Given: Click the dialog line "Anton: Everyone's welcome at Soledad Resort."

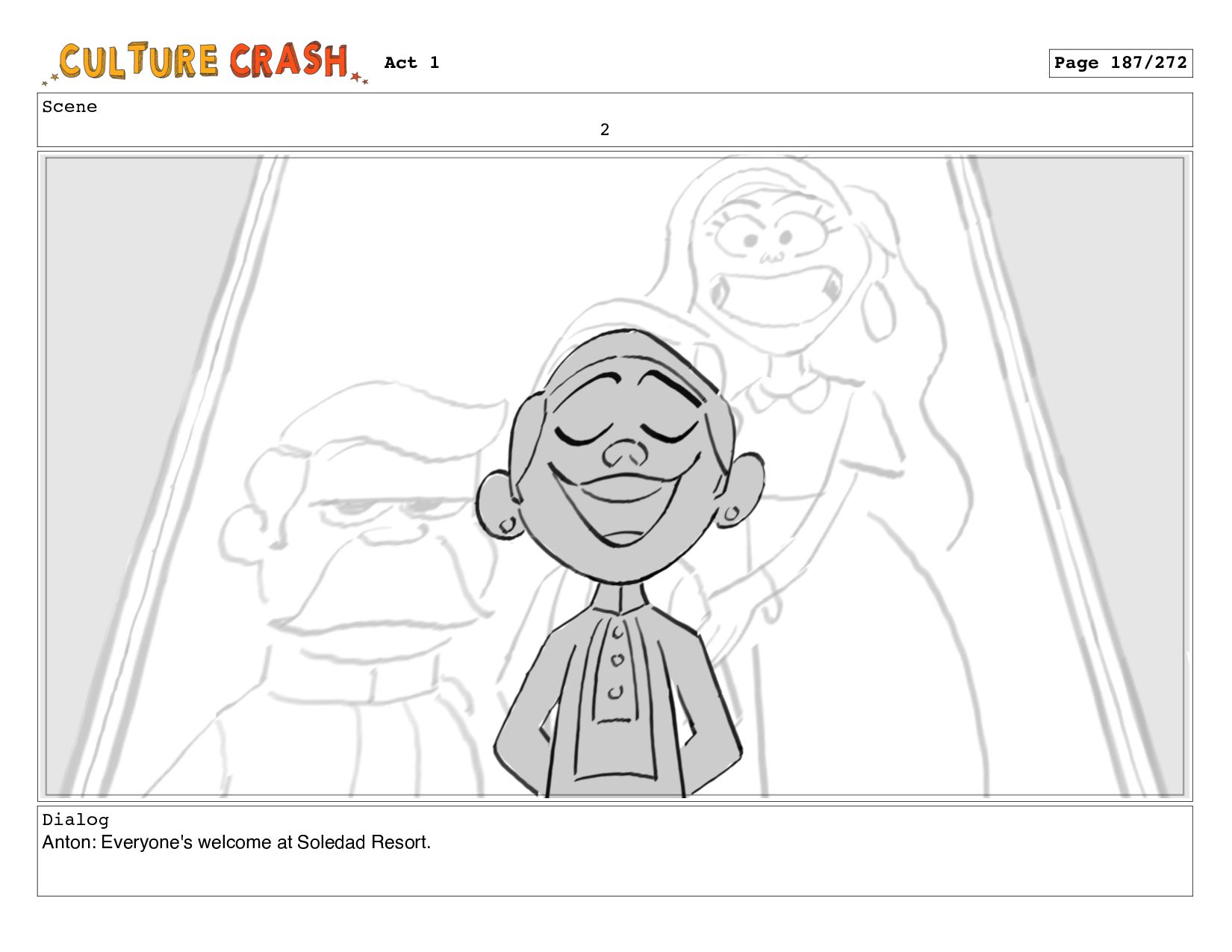Looking at the screenshot, I should 237,842.
